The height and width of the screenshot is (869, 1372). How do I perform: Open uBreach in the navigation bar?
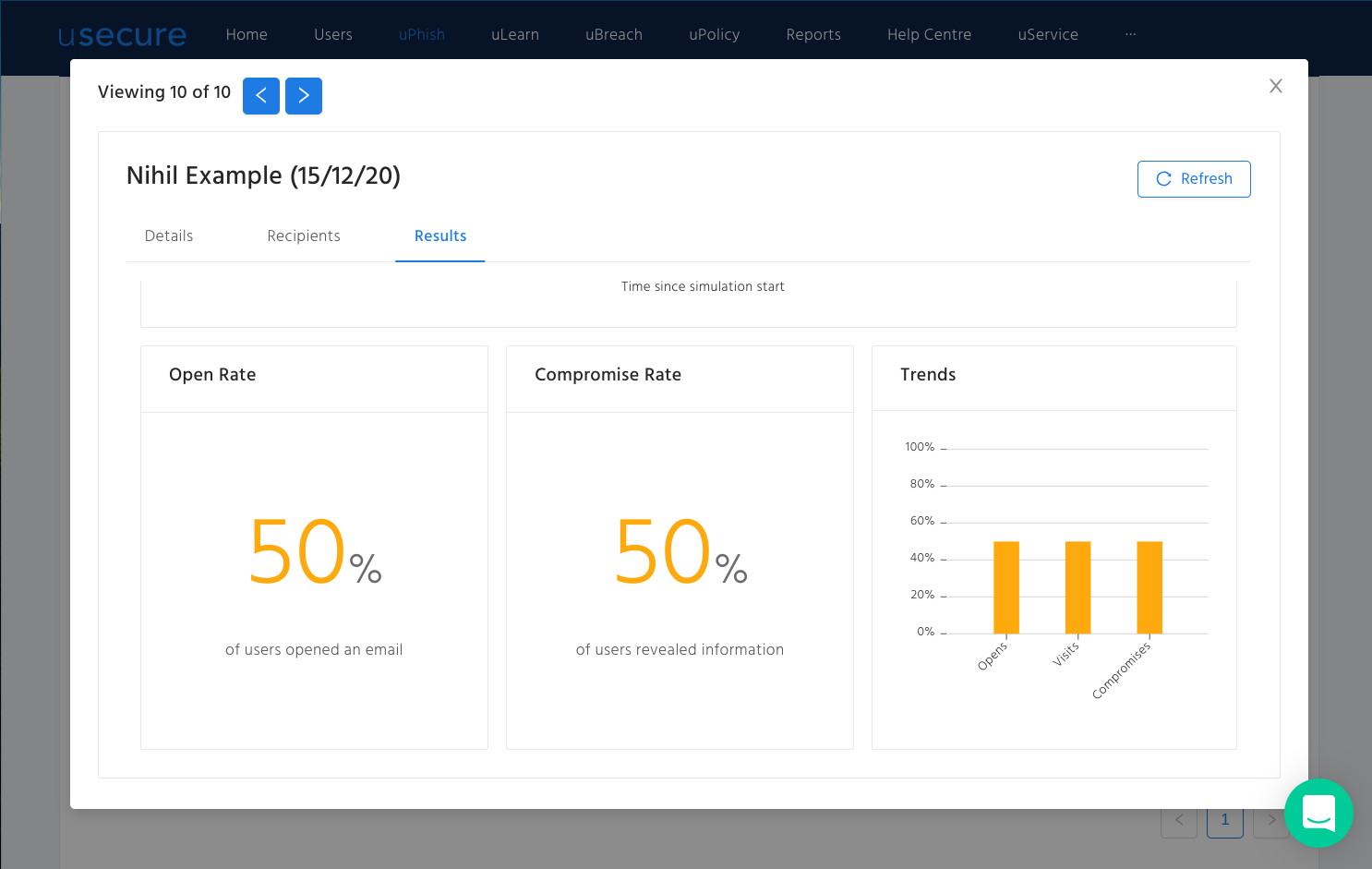coord(614,35)
